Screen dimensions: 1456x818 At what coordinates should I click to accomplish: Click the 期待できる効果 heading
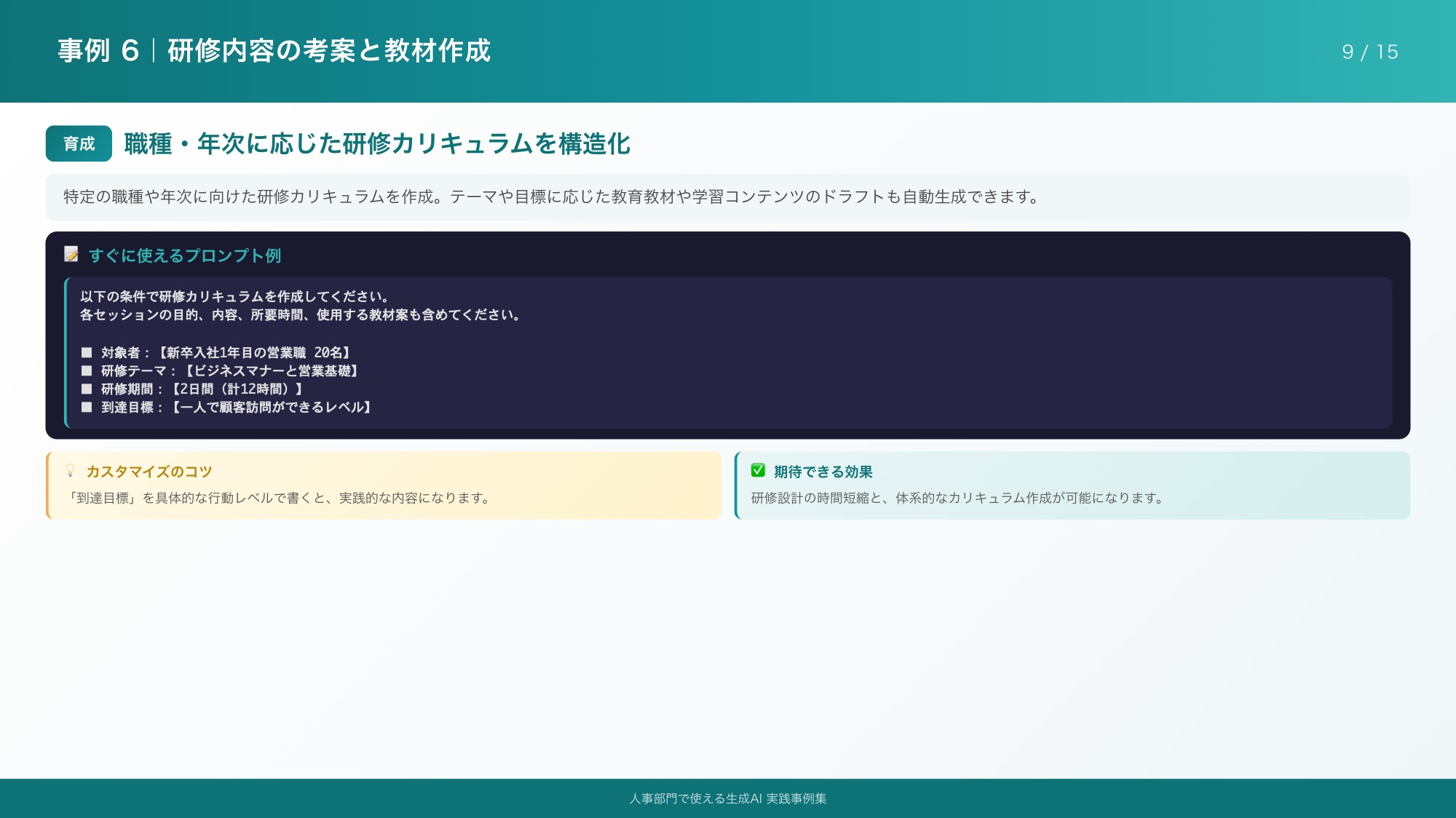tap(823, 472)
